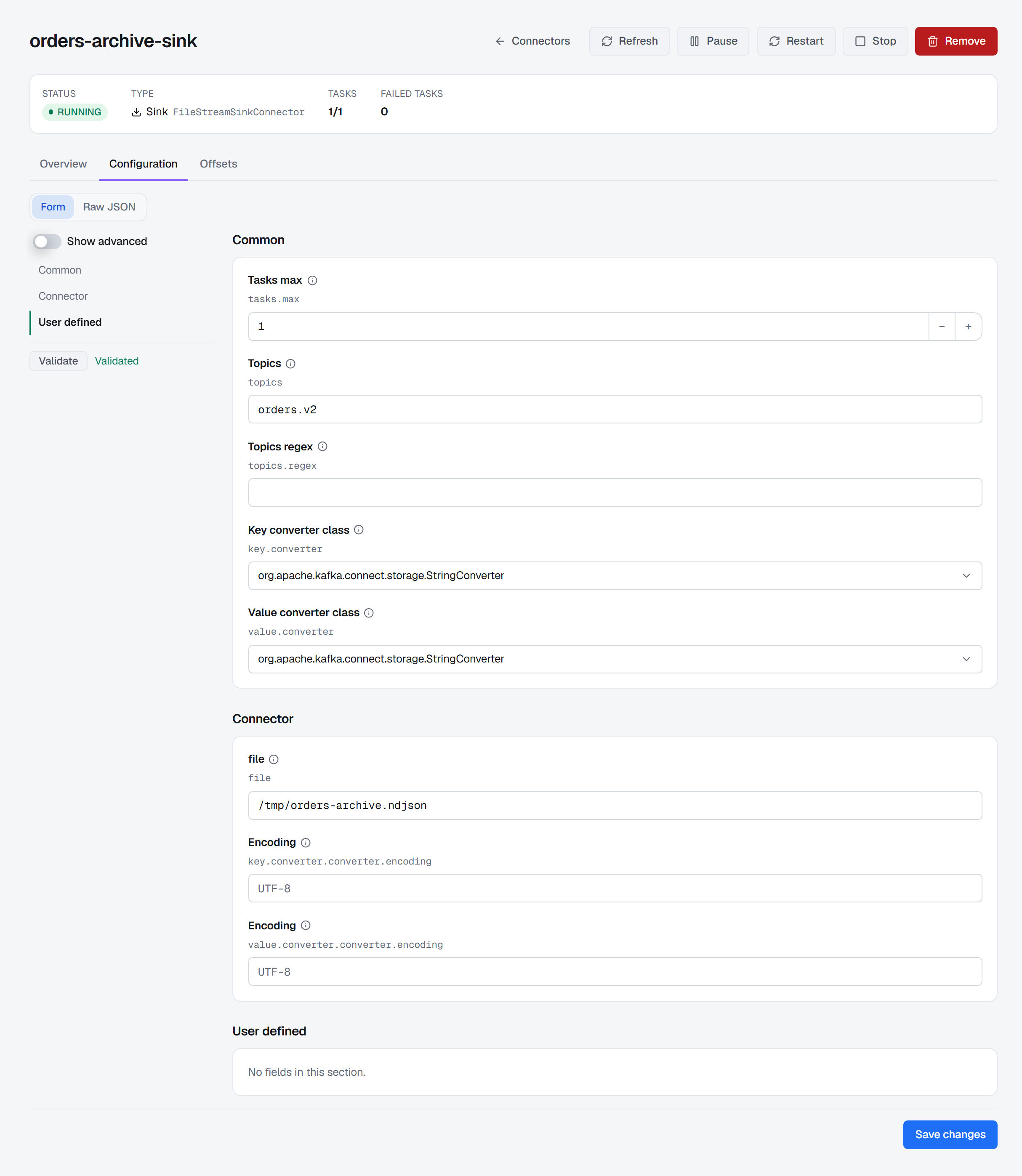This screenshot has height=1176, width=1022.
Task: Click the info icon beside the file label
Action: (274, 759)
